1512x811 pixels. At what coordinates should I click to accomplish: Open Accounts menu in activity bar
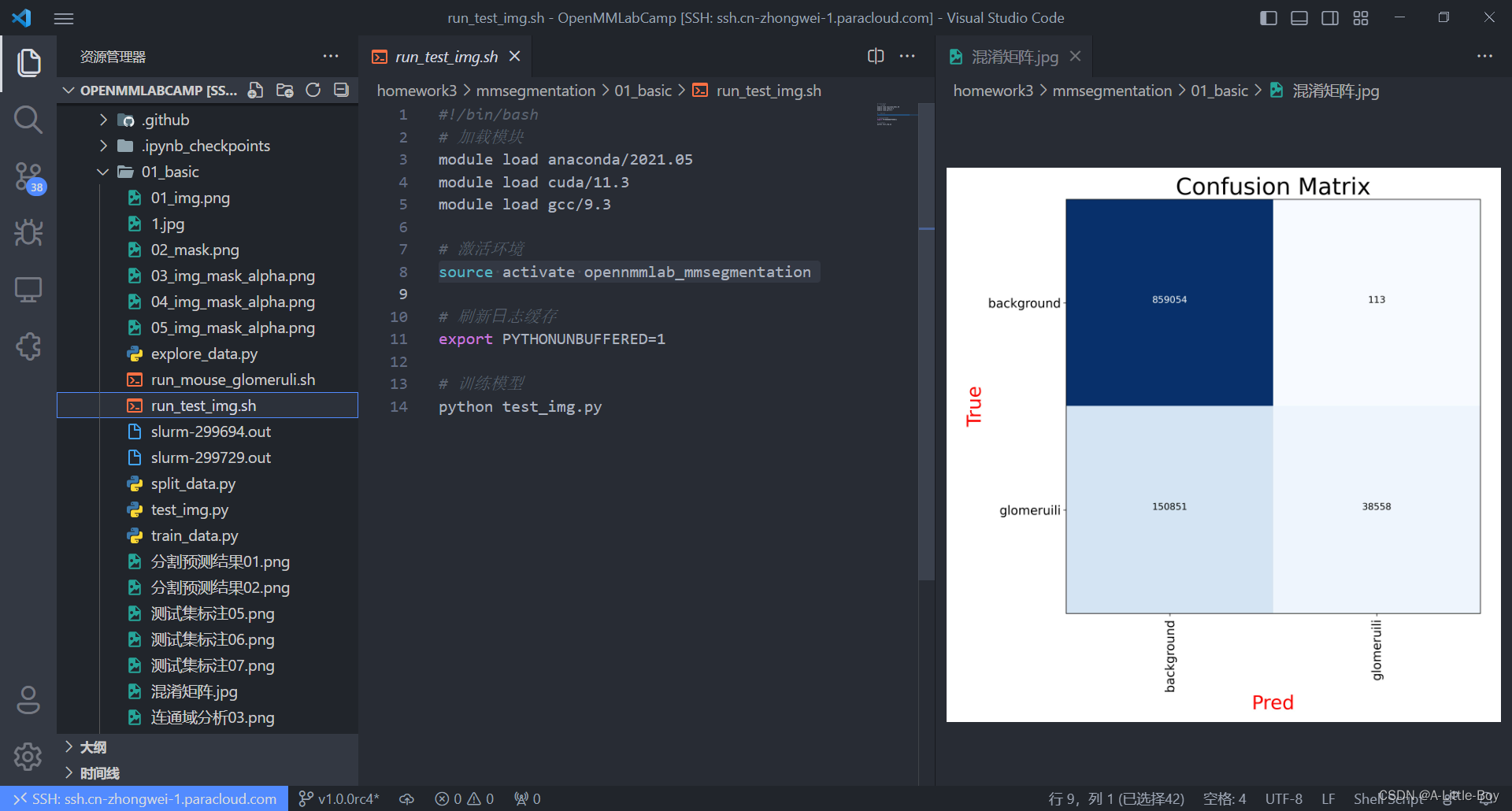click(28, 700)
